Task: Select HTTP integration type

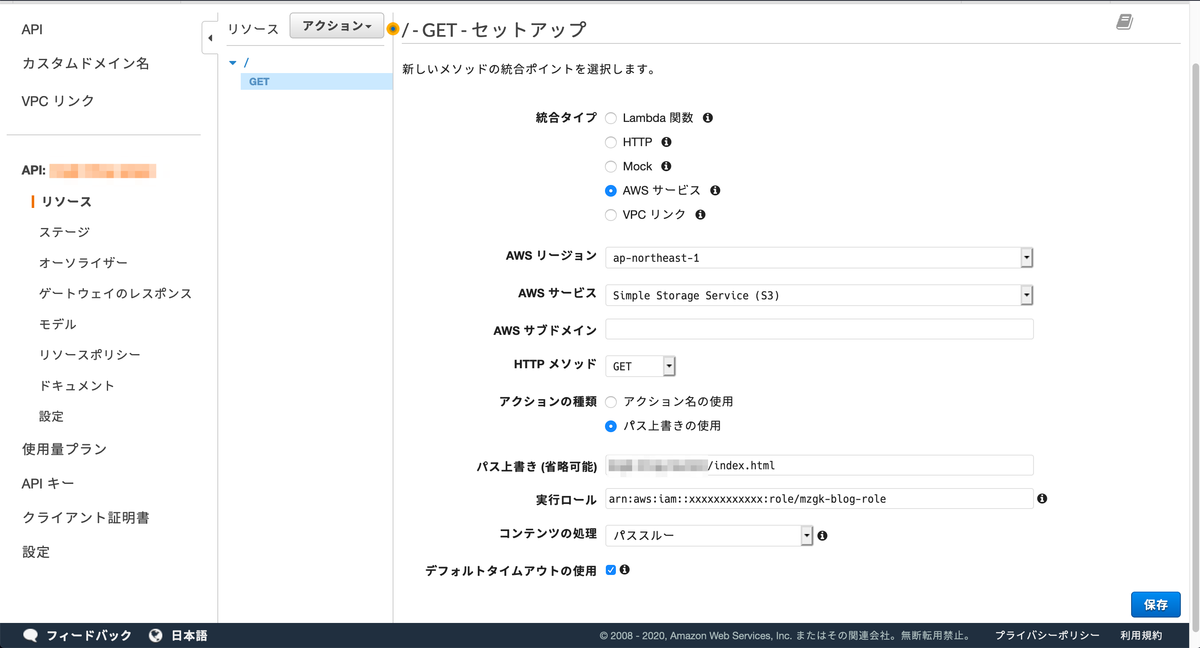Action: [611, 142]
